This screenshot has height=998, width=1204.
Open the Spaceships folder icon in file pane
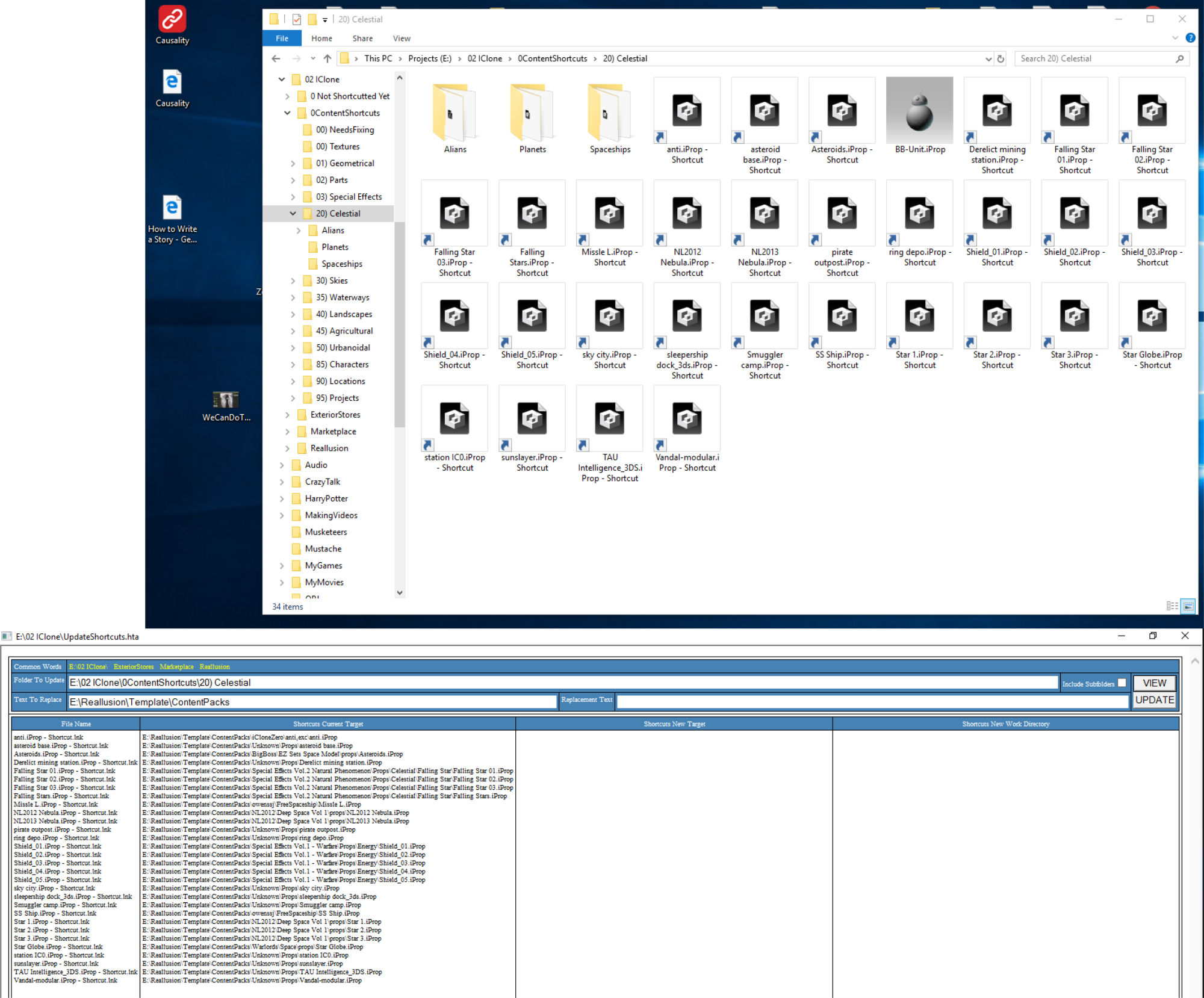610,117
